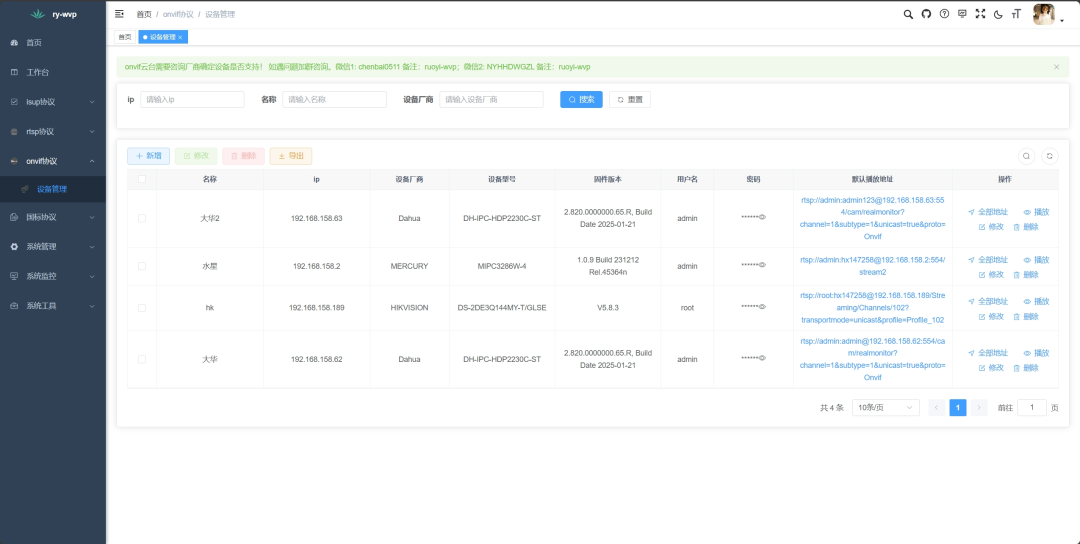The height and width of the screenshot is (544, 1080).
Task: Click 删除 for the hk row
Action: [1026, 316]
